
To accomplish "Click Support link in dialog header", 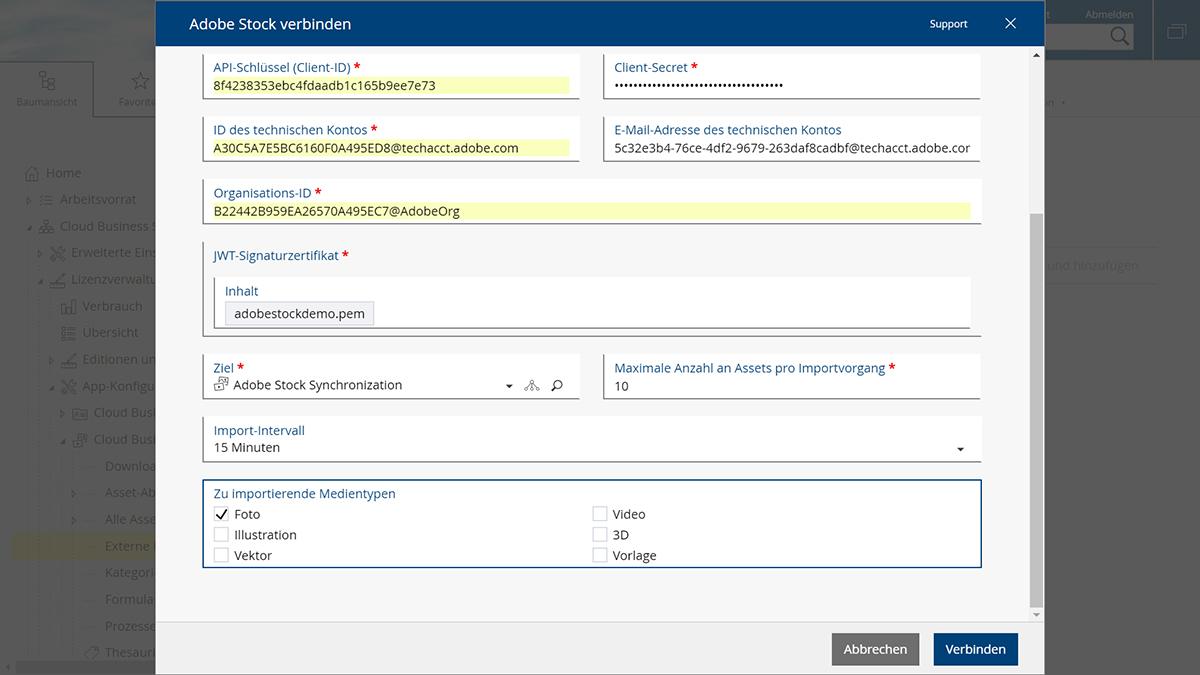I will [949, 24].
